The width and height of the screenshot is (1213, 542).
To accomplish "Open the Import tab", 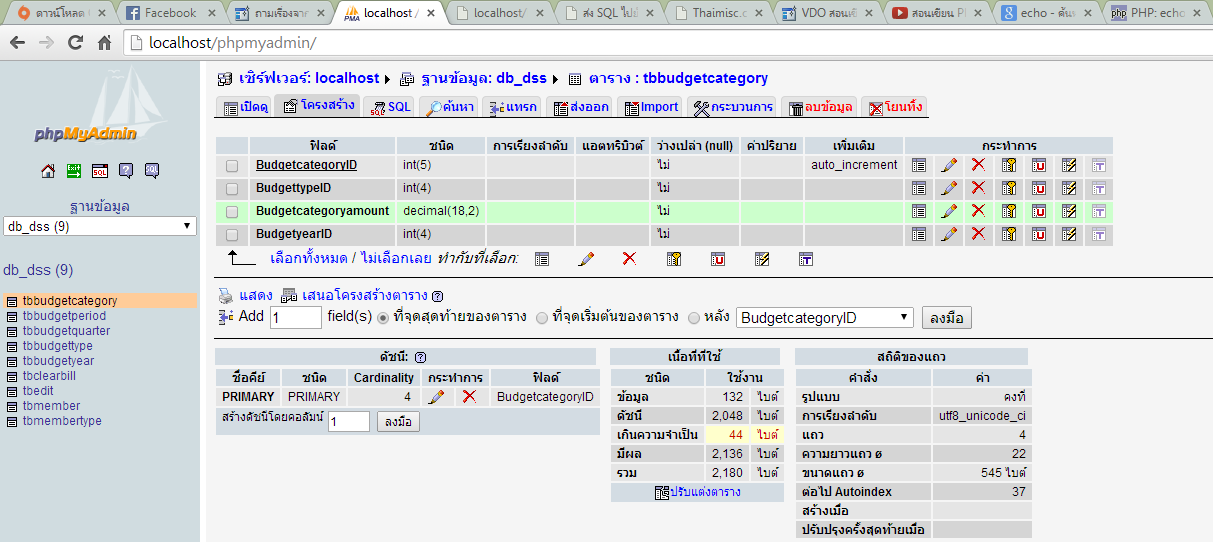I will tap(650, 107).
